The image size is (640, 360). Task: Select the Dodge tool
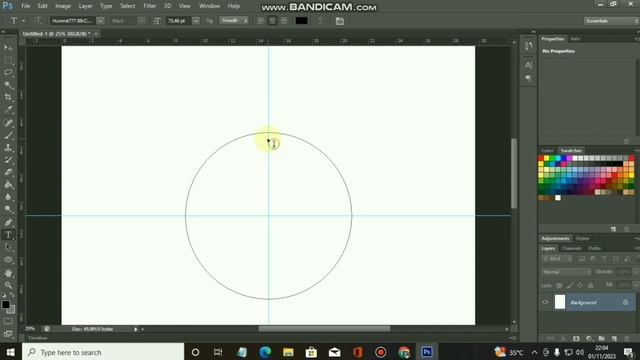8,209
